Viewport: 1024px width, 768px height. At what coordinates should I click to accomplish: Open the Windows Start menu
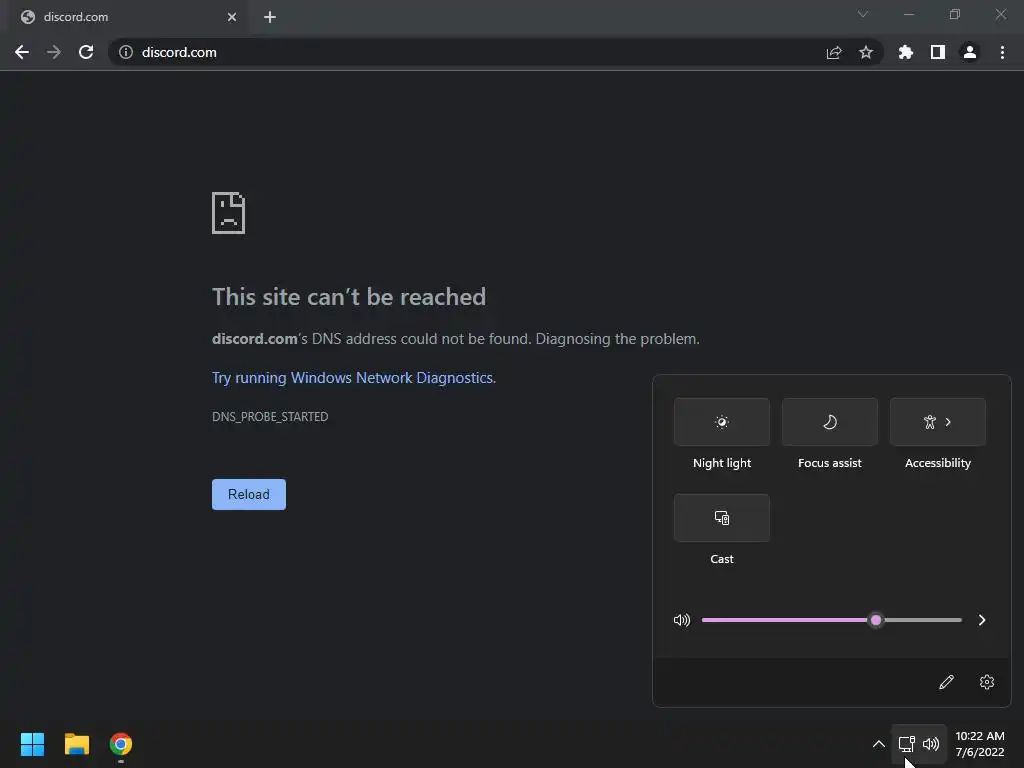32,744
